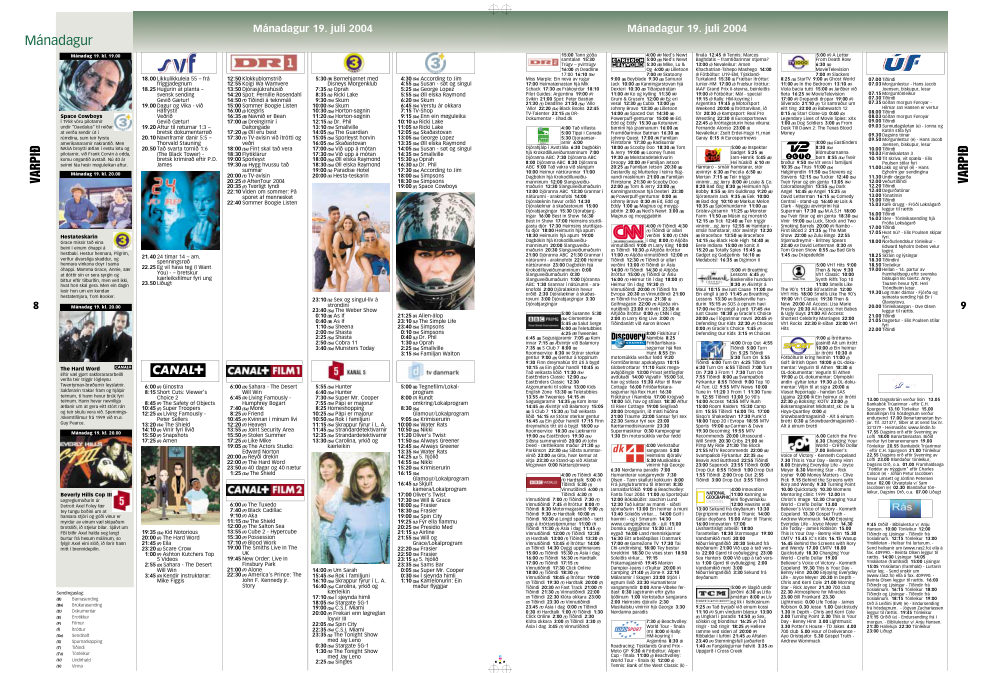
Task: Open the two women photo under Kanal 5
Action: [350, 508]
